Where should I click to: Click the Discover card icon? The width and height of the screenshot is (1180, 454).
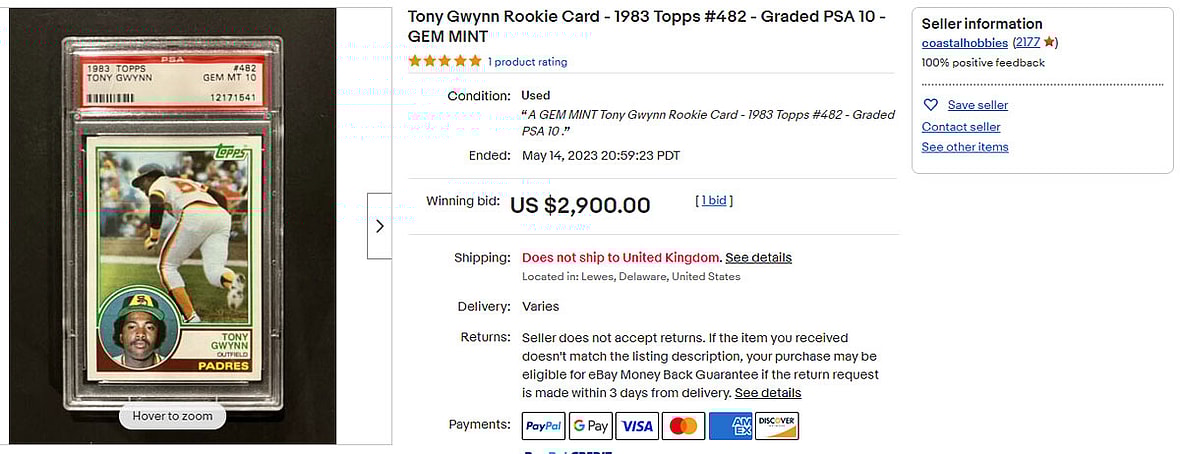pyautogui.click(x=777, y=426)
